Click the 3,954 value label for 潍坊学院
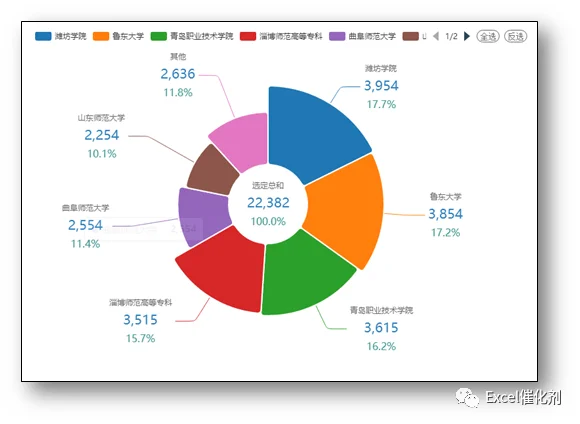This screenshot has height=424, width=580. pos(381,86)
